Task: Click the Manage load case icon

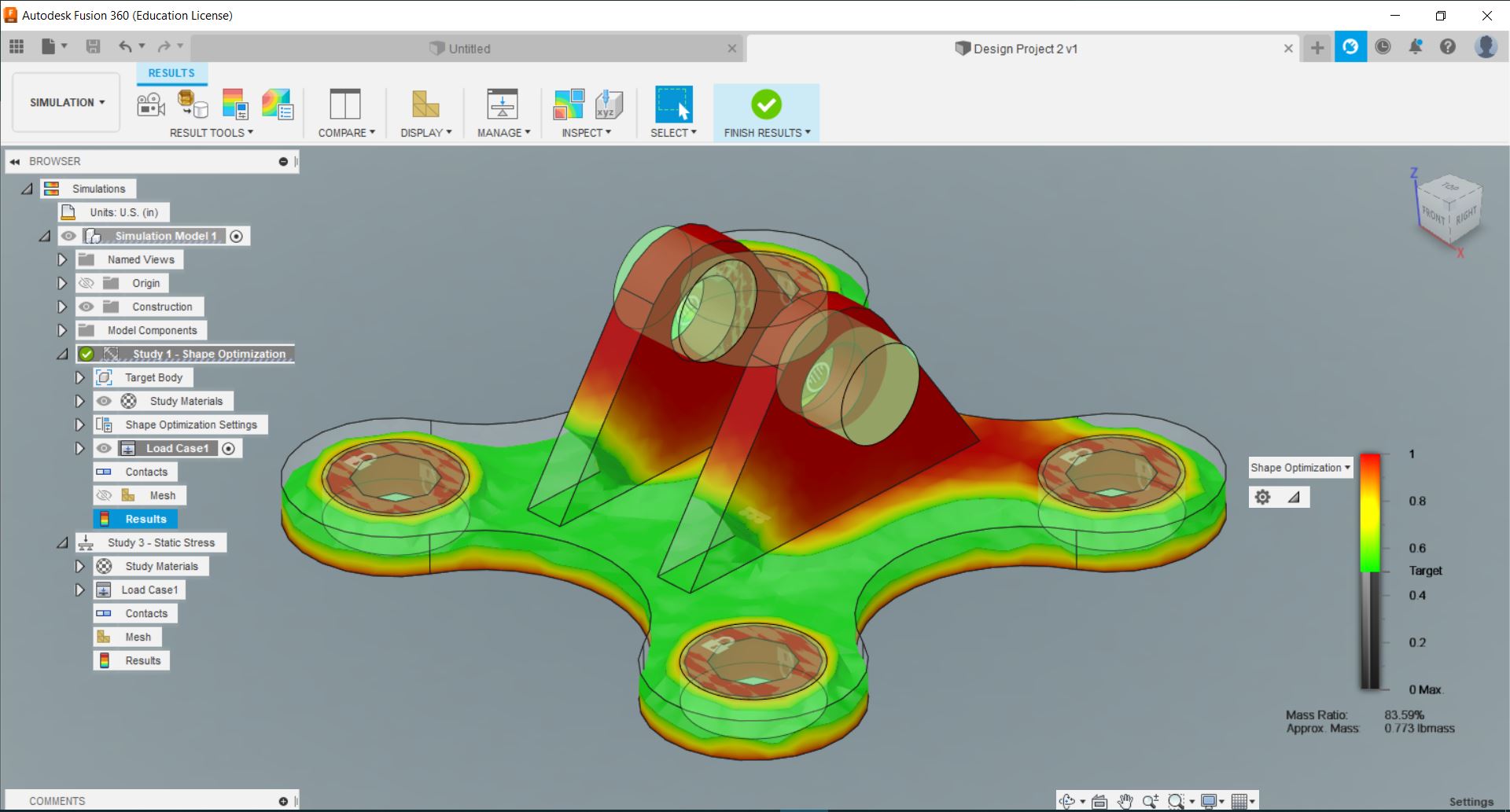Action: (x=503, y=105)
